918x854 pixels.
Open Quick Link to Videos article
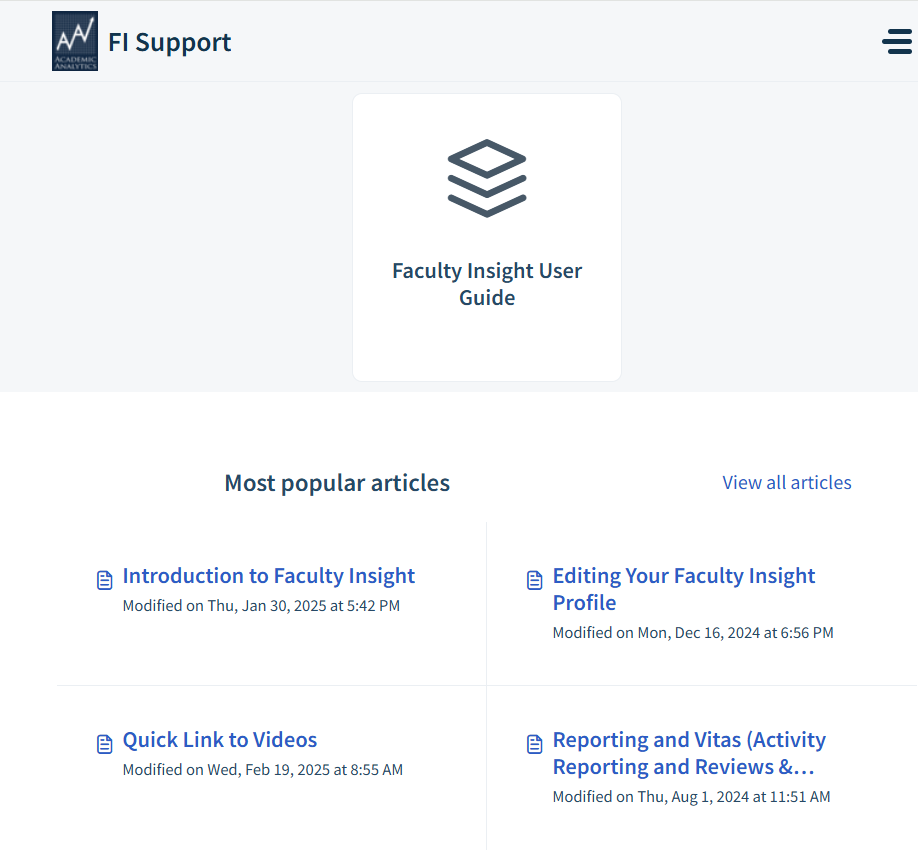click(x=220, y=740)
